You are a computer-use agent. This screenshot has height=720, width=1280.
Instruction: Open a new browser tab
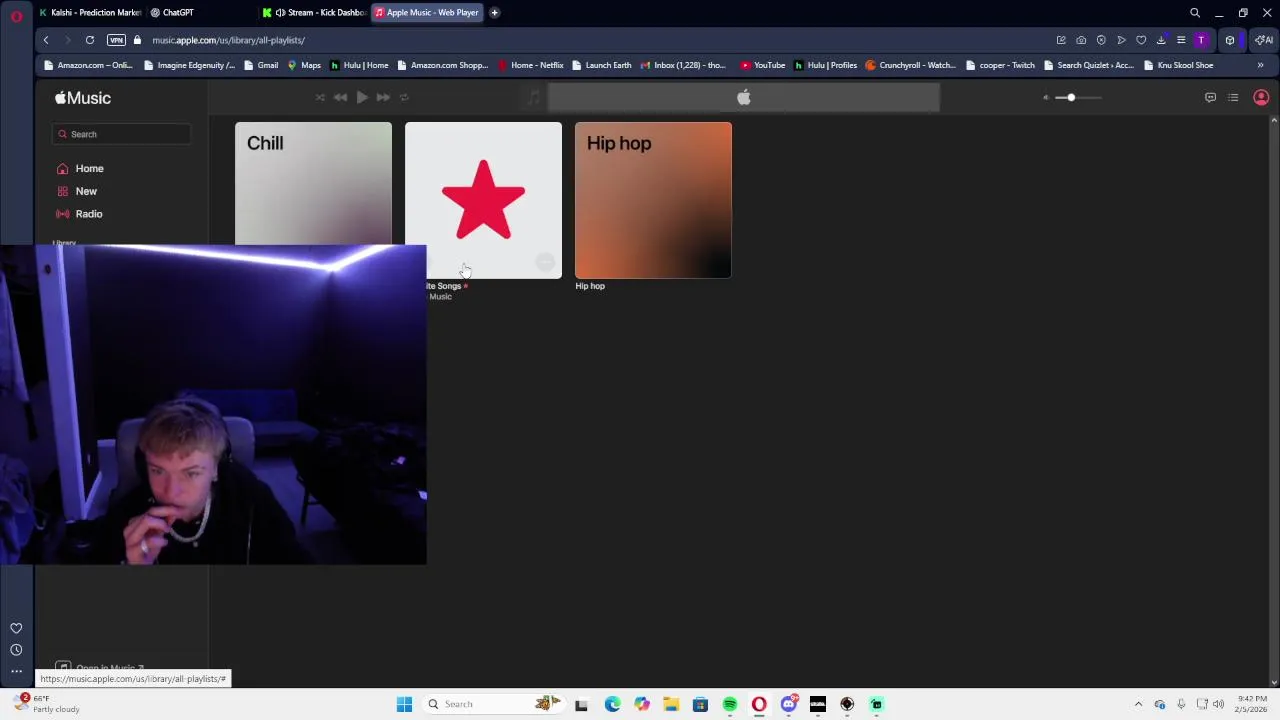coord(494,12)
